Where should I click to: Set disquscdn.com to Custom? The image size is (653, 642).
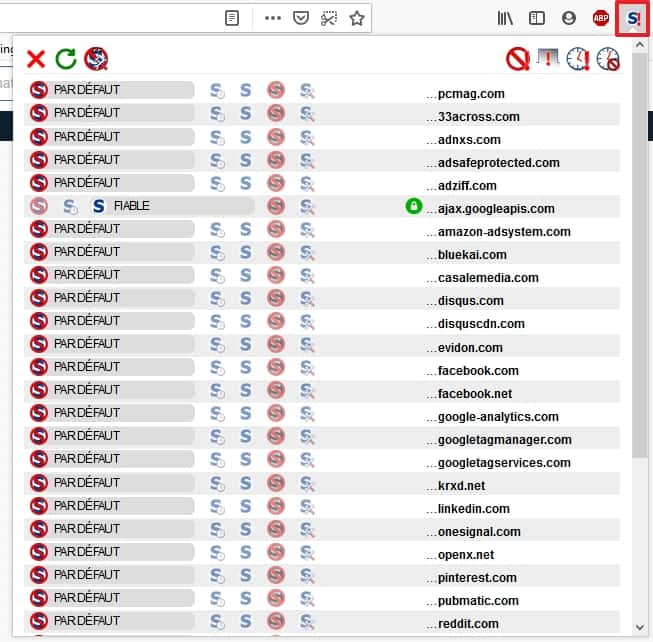click(307, 321)
